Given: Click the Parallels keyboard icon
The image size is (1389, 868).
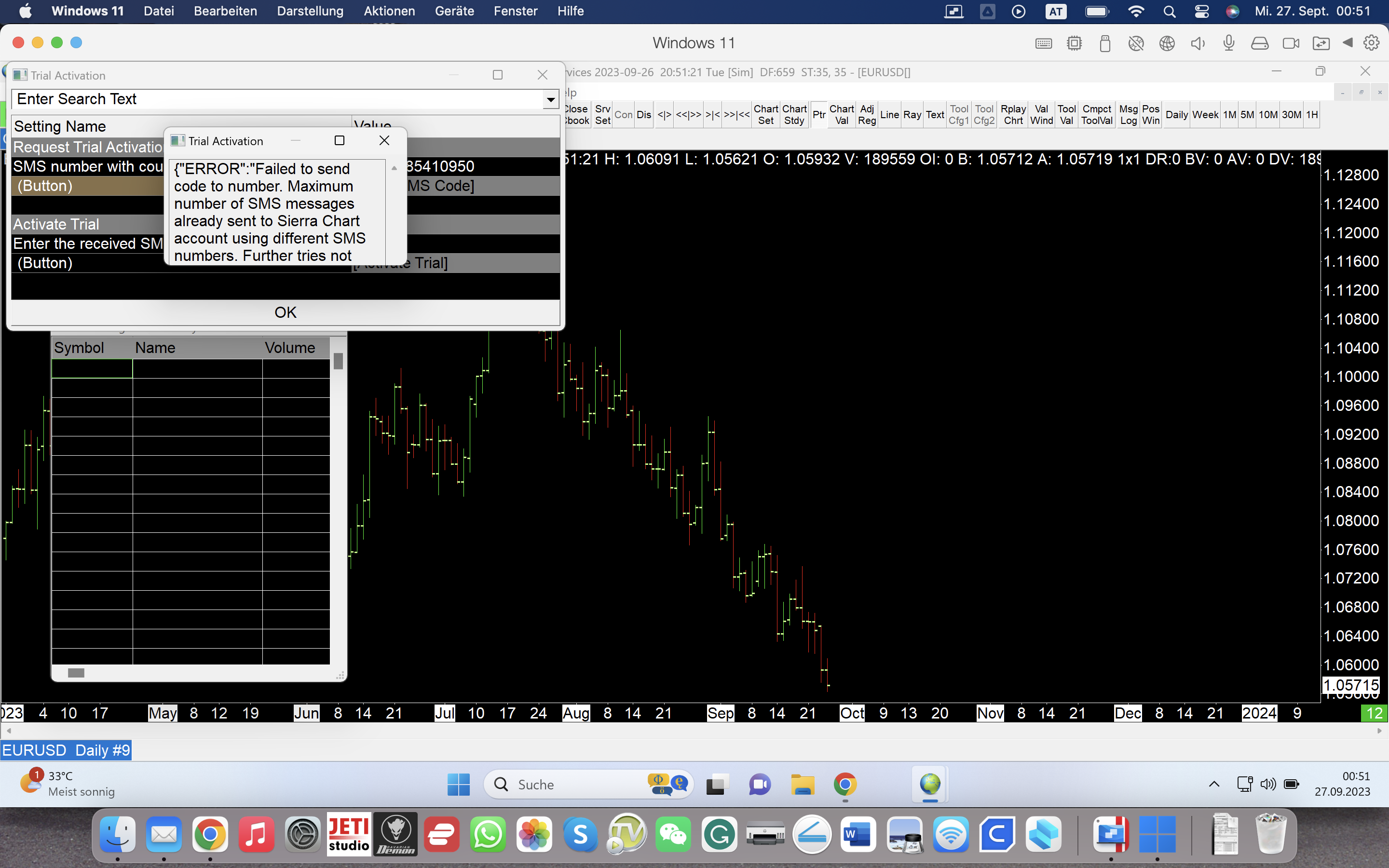Looking at the screenshot, I should (1044, 43).
